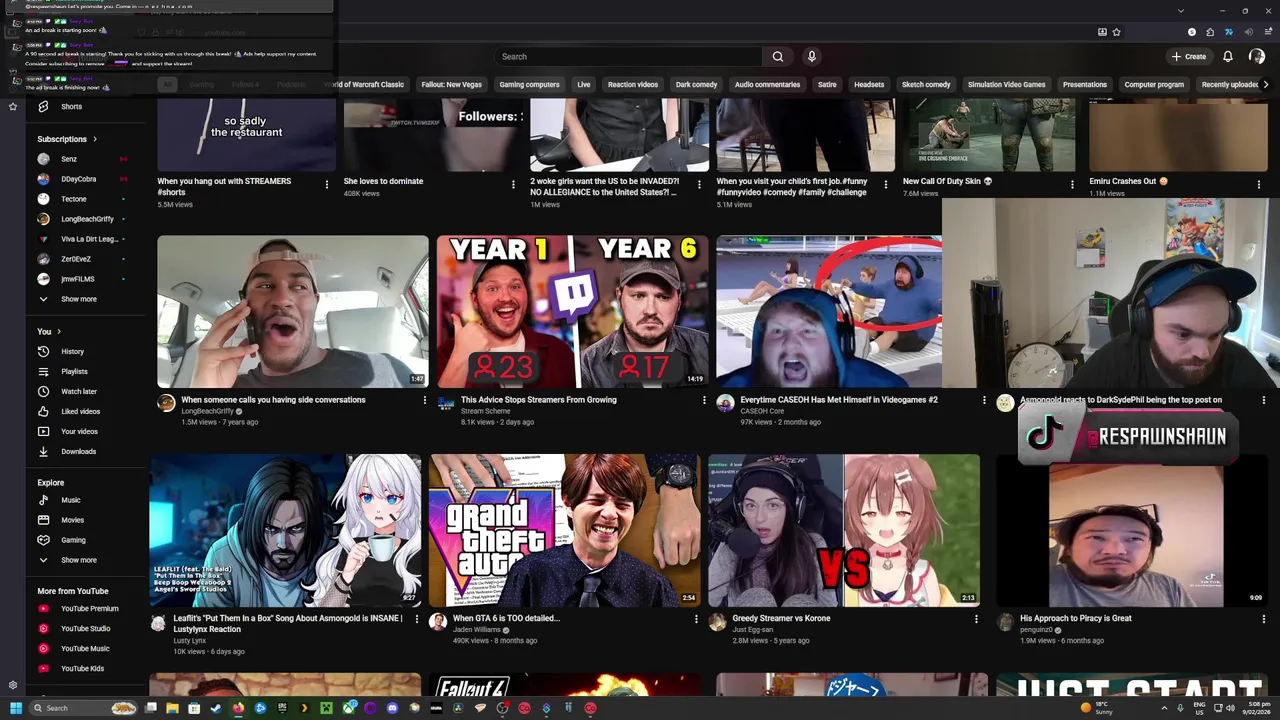Open the notifications bell
Image resolution: width=1280 pixels, height=720 pixels.
click(x=1228, y=57)
